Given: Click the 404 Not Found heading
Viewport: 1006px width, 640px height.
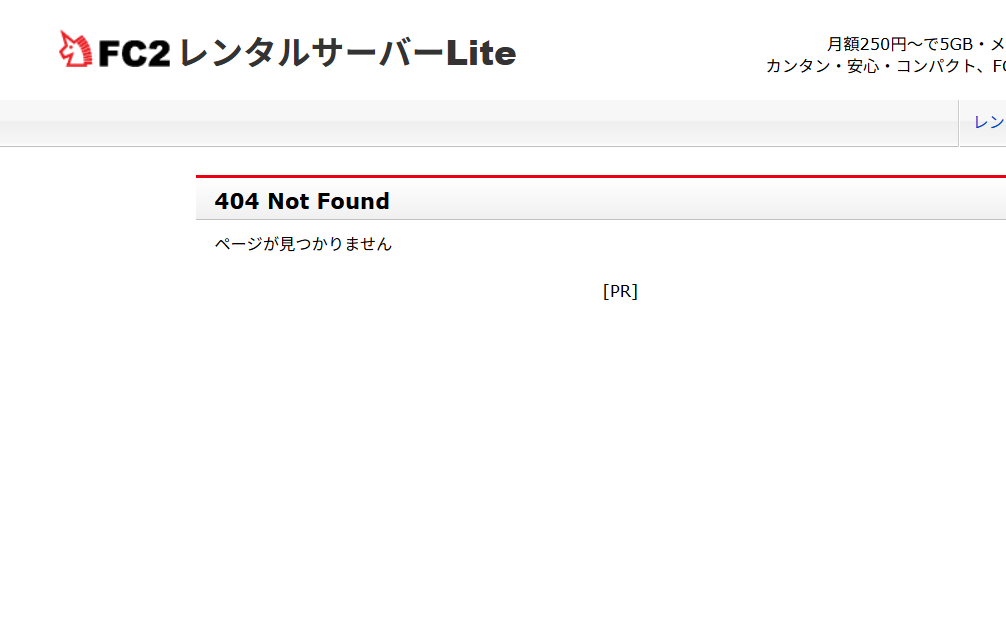Looking at the screenshot, I should (x=301, y=201).
